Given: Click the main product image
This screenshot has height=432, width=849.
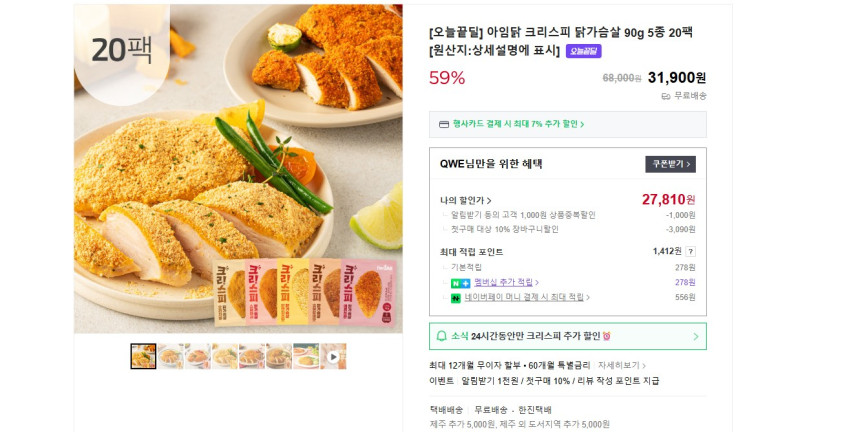Looking at the screenshot, I should pos(238,169).
